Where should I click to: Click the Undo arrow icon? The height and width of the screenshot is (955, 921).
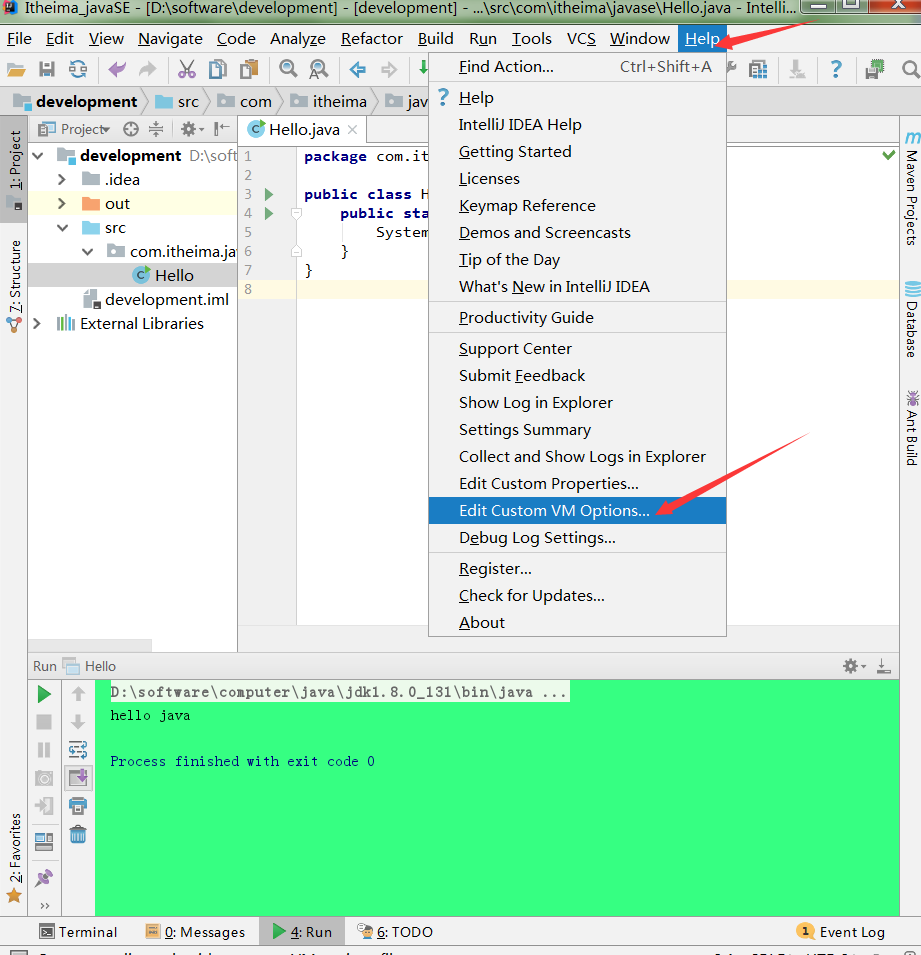click(117, 69)
